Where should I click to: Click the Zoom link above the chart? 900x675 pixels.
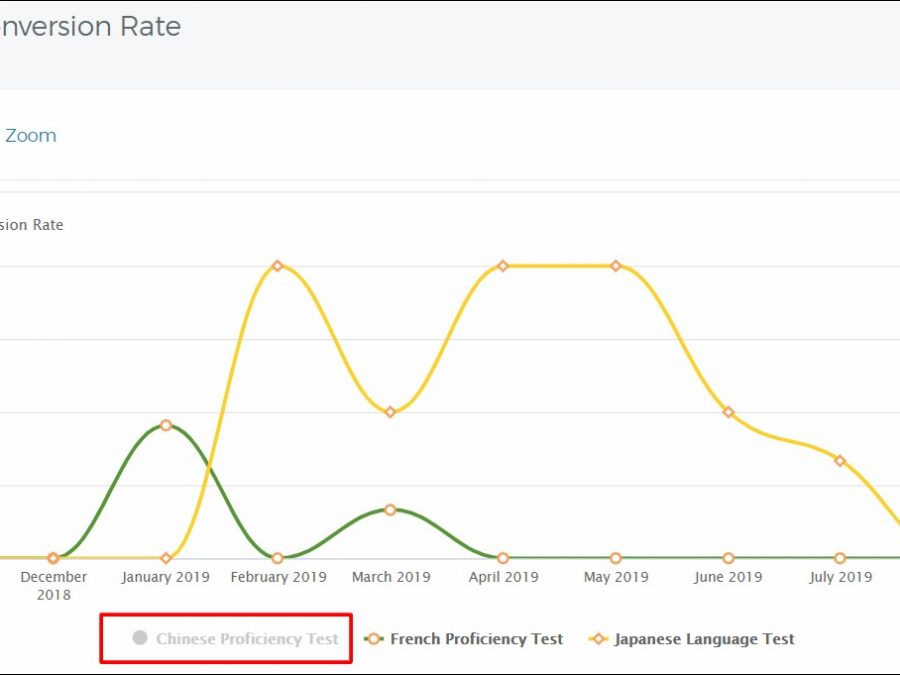click(30, 136)
